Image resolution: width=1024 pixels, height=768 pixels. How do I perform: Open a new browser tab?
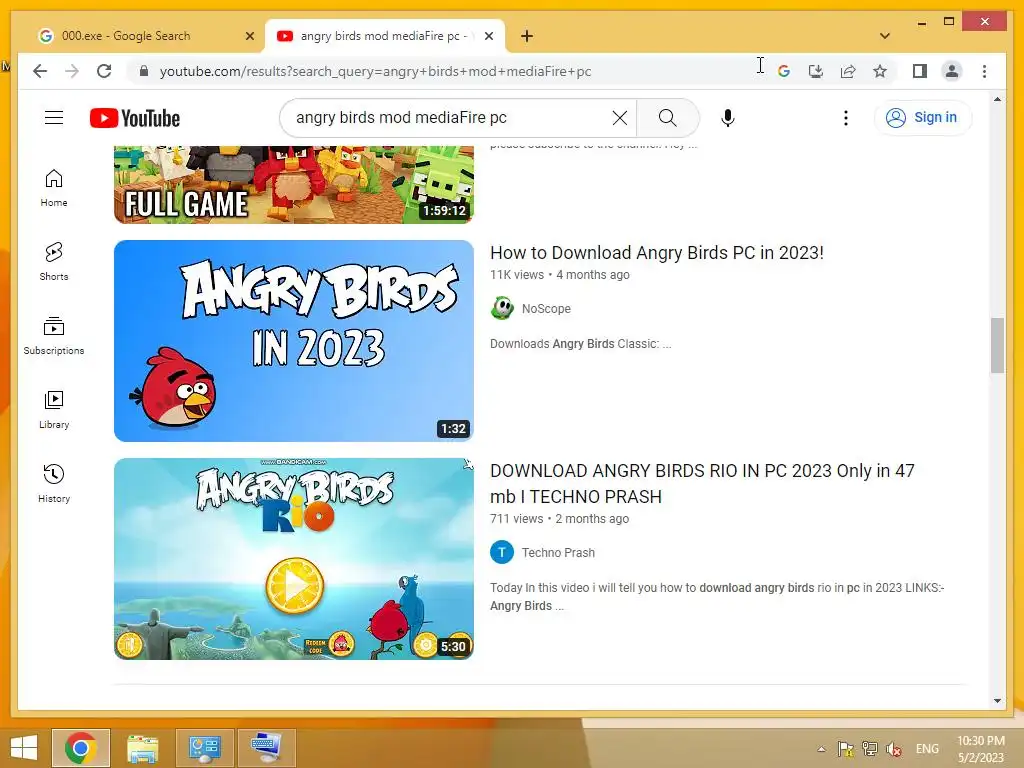(527, 36)
